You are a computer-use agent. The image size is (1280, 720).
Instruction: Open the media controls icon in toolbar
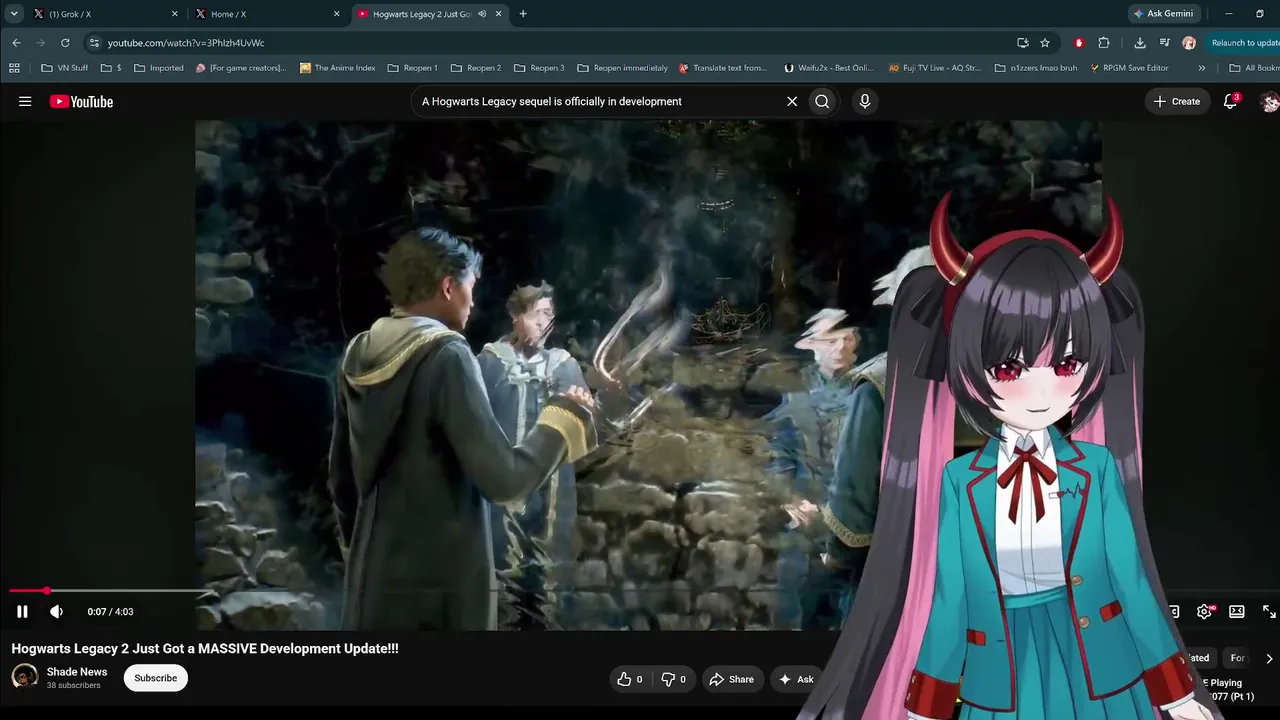1165,43
